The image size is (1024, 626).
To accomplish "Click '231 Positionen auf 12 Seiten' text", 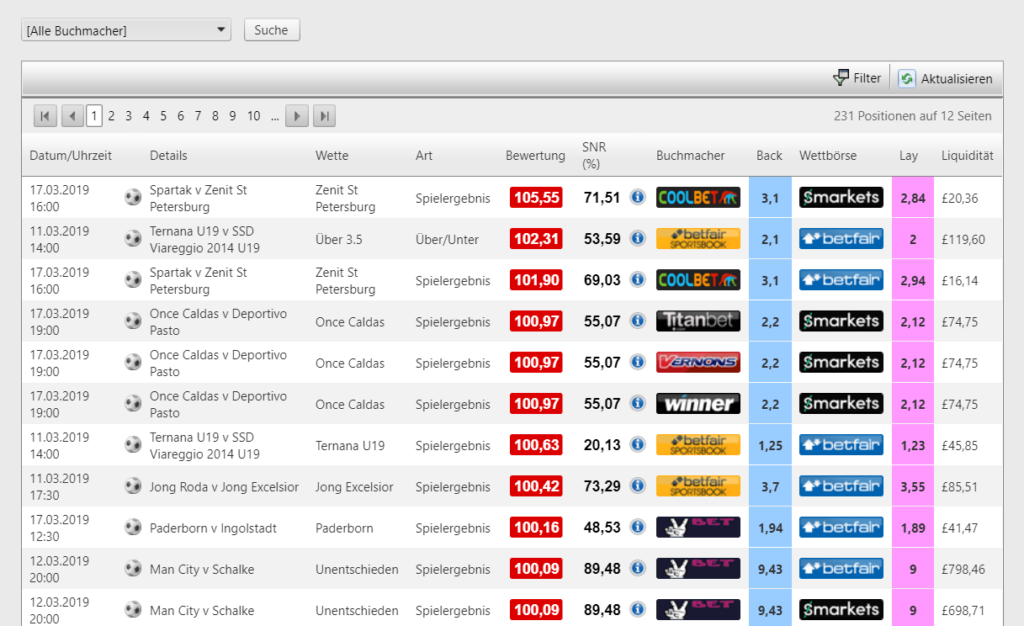I will click(912, 116).
